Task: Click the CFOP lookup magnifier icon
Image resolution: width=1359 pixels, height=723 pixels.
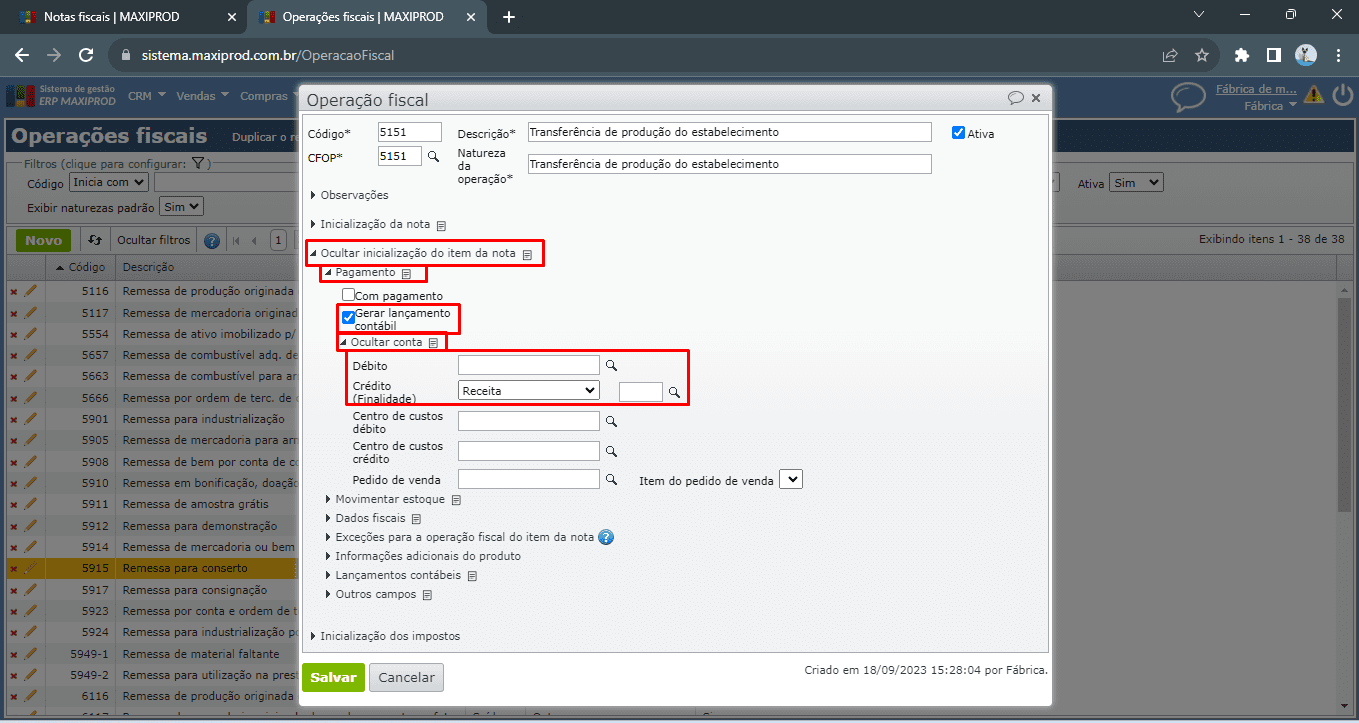Action: (433, 157)
